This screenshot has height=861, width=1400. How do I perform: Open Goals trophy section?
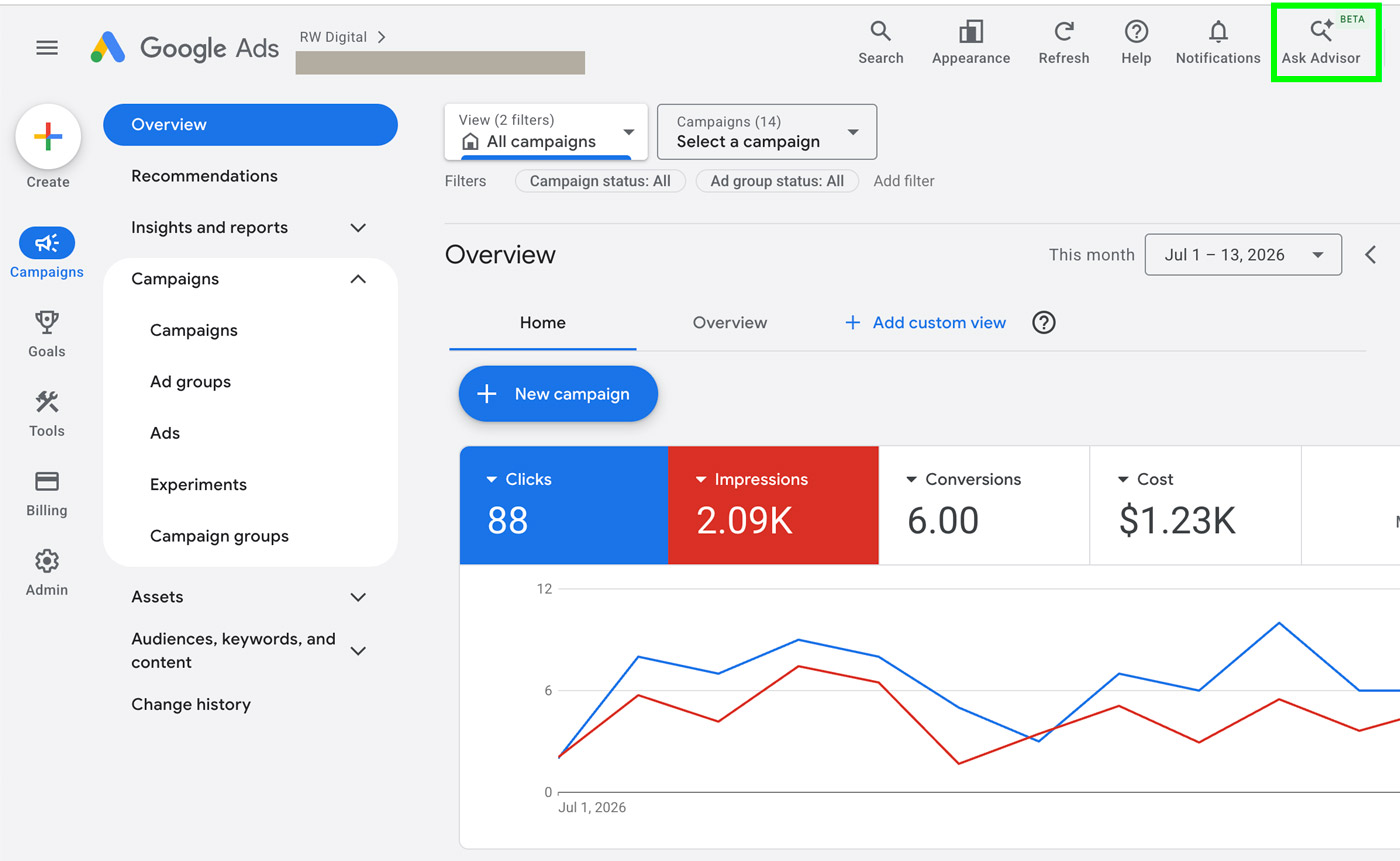[x=47, y=333]
